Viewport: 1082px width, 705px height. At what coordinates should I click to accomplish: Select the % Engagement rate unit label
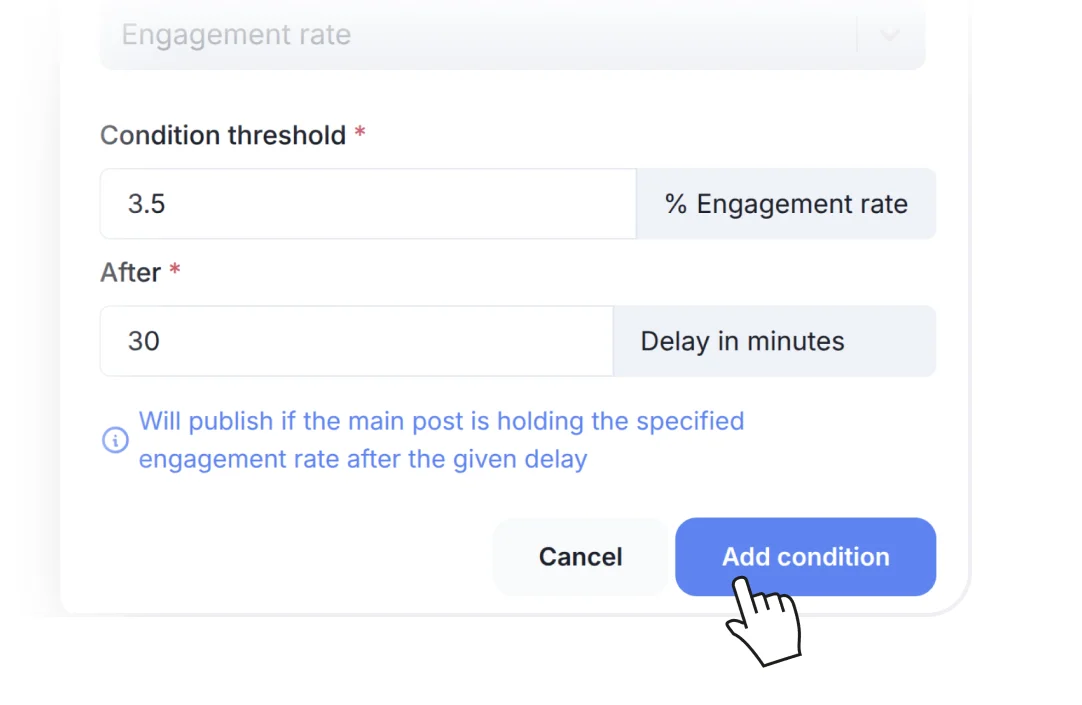click(x=785, y=204)
